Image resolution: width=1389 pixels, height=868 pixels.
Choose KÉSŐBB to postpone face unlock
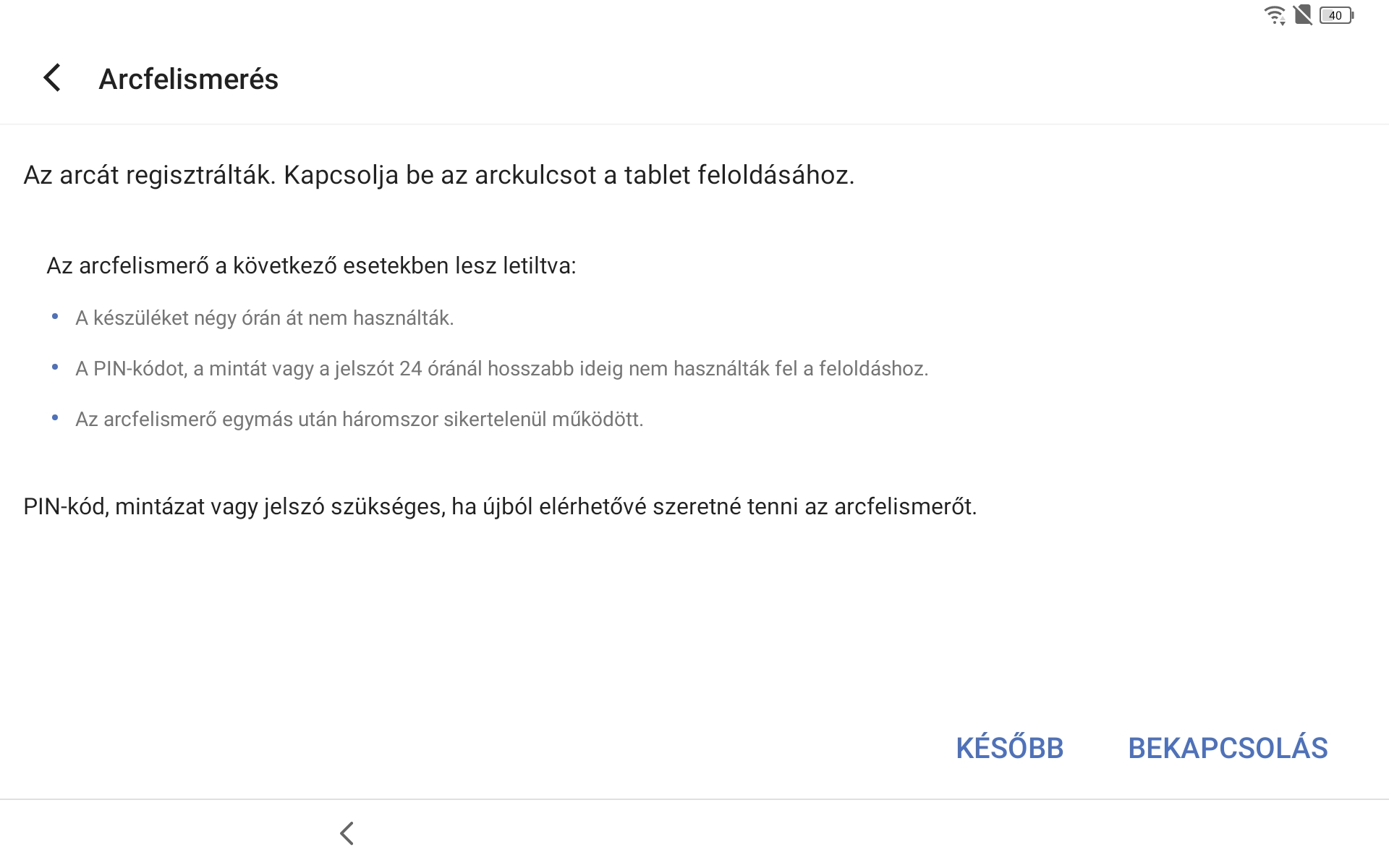click(x=1009, y=748)
